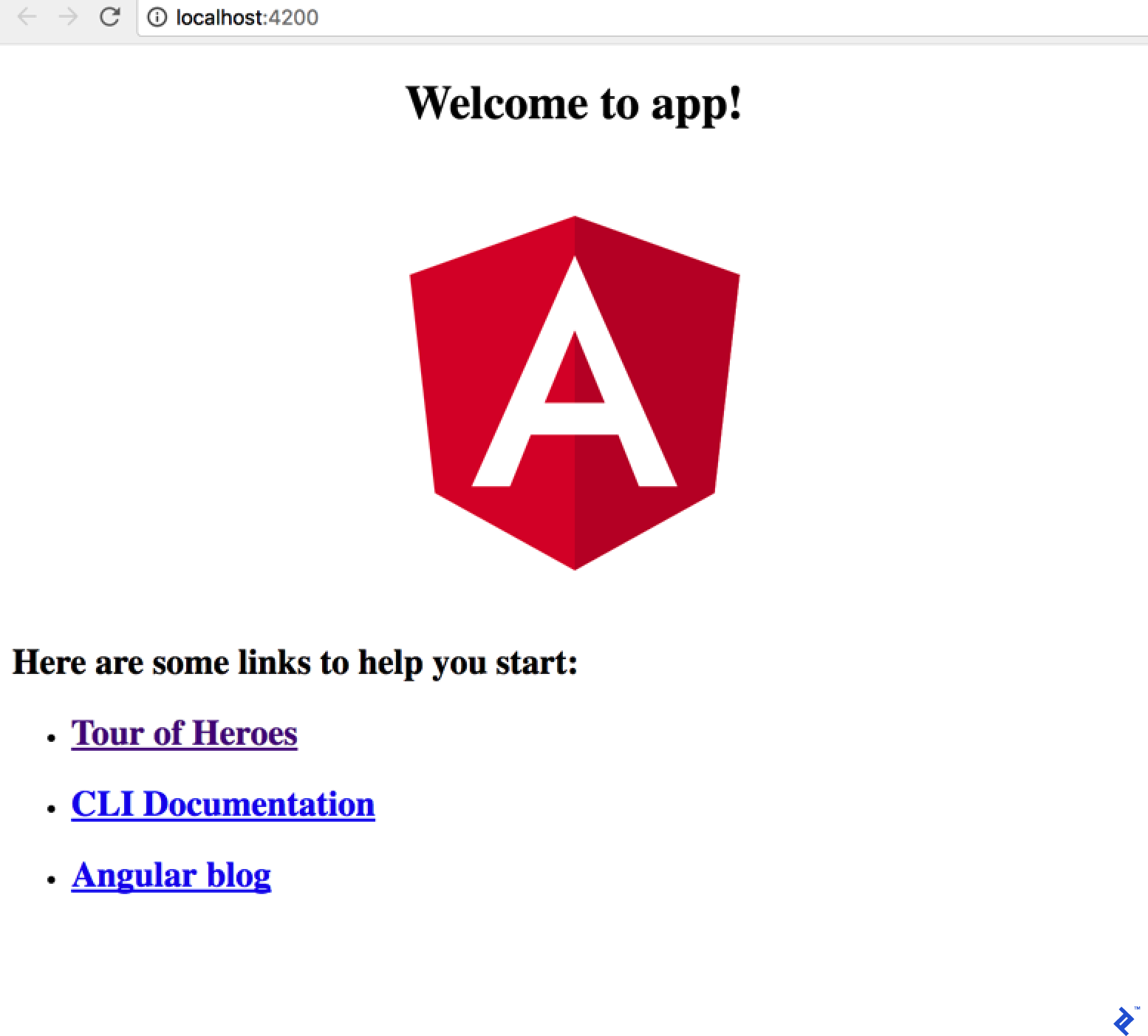Open the Tour of Heroes link
The width and height of the screenshot is (1148, 1036).
point(183,732)
